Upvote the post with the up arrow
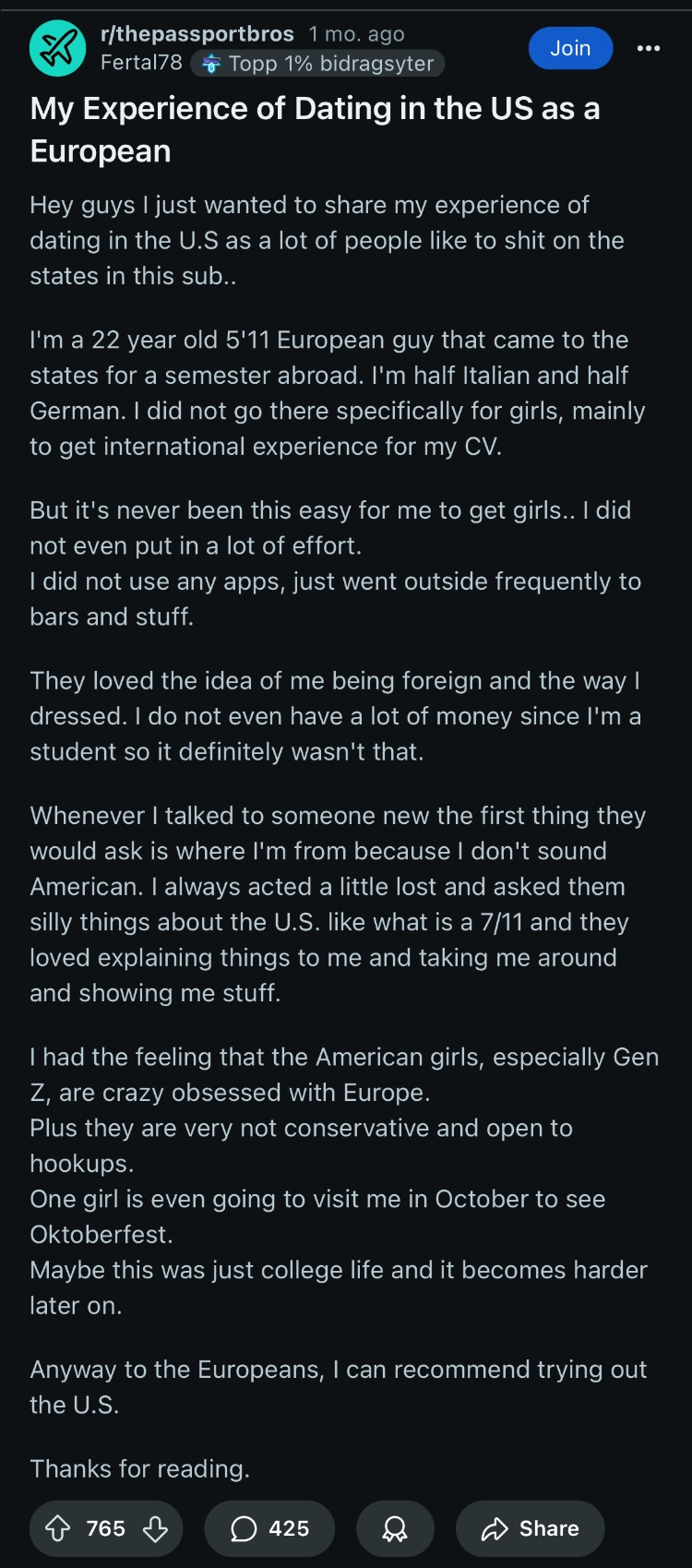The image size is (692, 1568). tap(58, 1529)
